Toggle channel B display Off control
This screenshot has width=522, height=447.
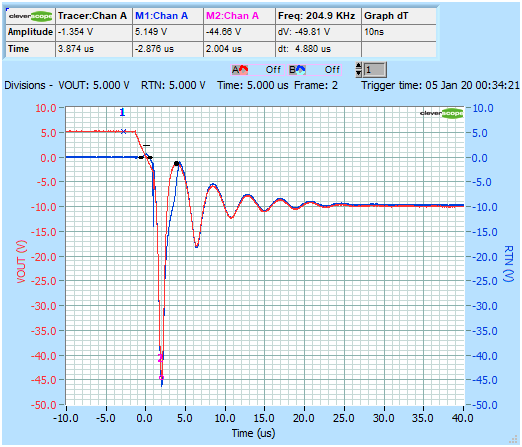click(332, 70)
